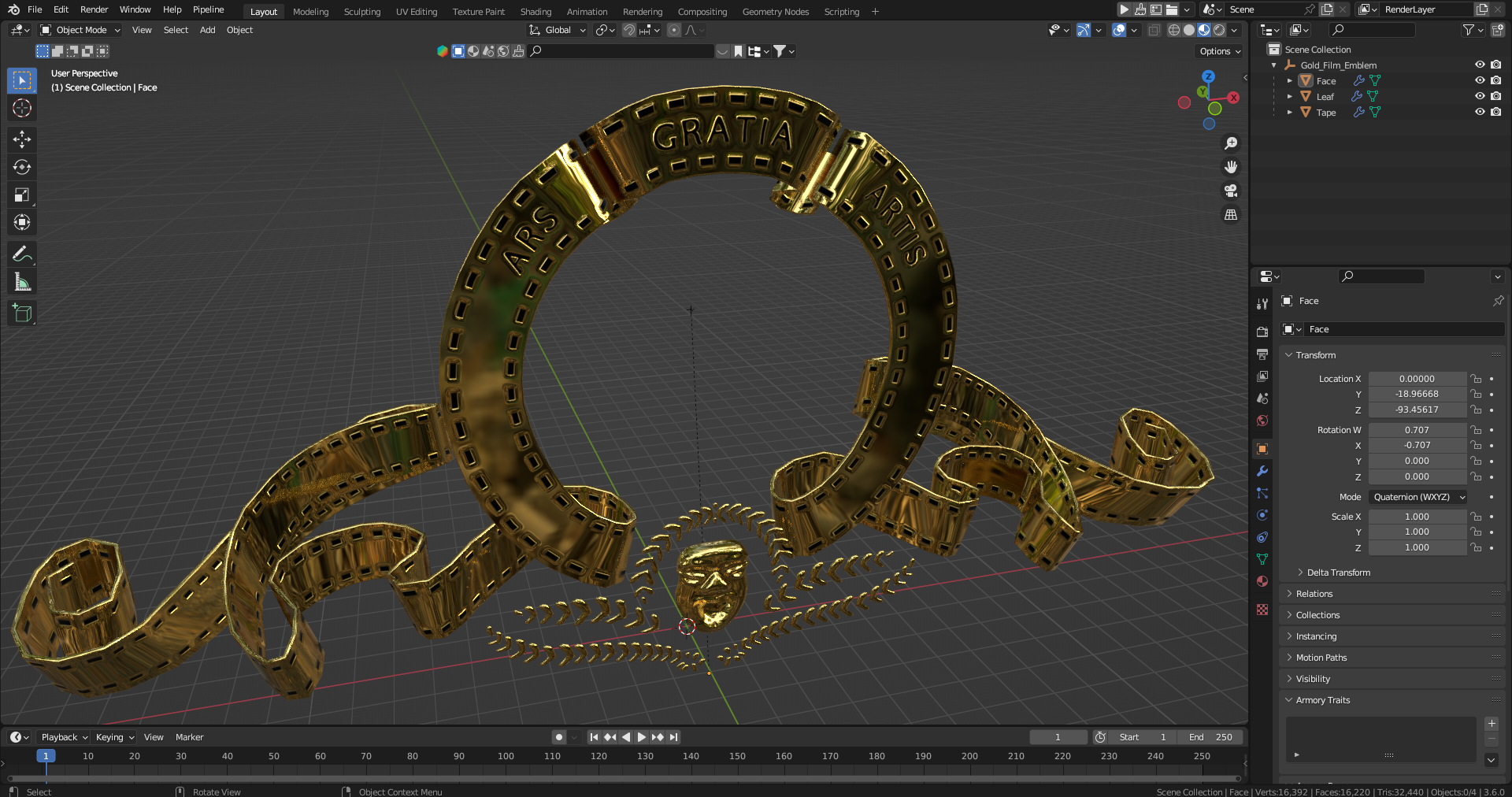Disable Face object in renders
1512x797 pixels.
tap(1496, 80)
